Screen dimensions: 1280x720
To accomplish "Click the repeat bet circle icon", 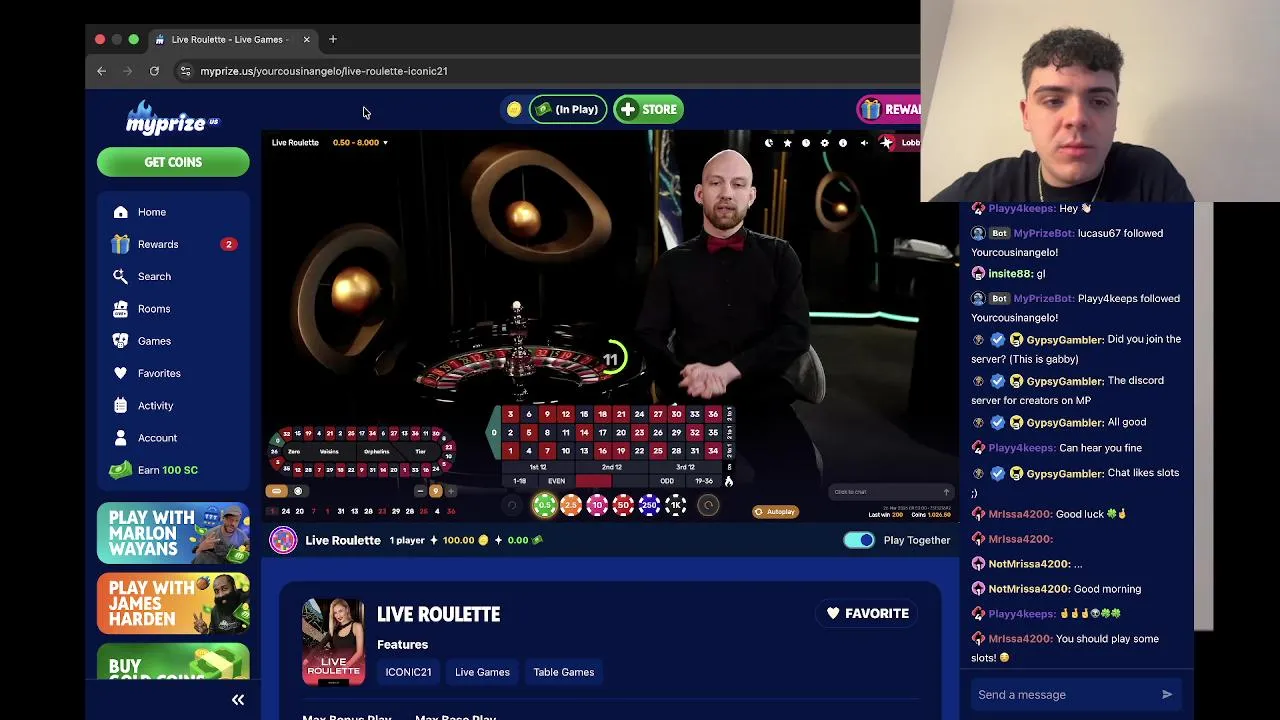I will point(709,505).
